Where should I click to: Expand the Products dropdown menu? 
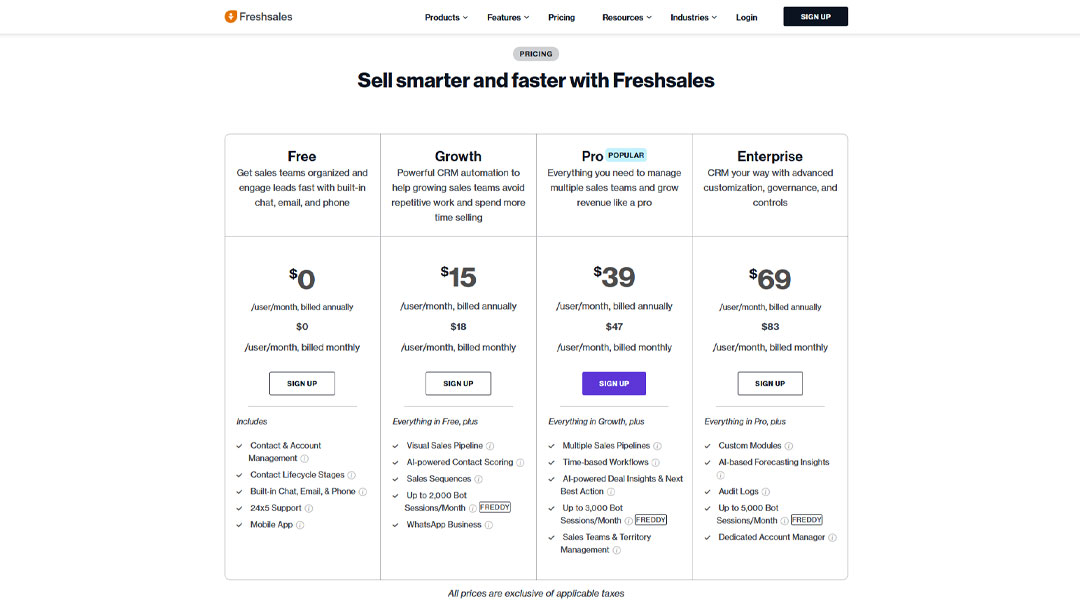click(x=446, y=17)
